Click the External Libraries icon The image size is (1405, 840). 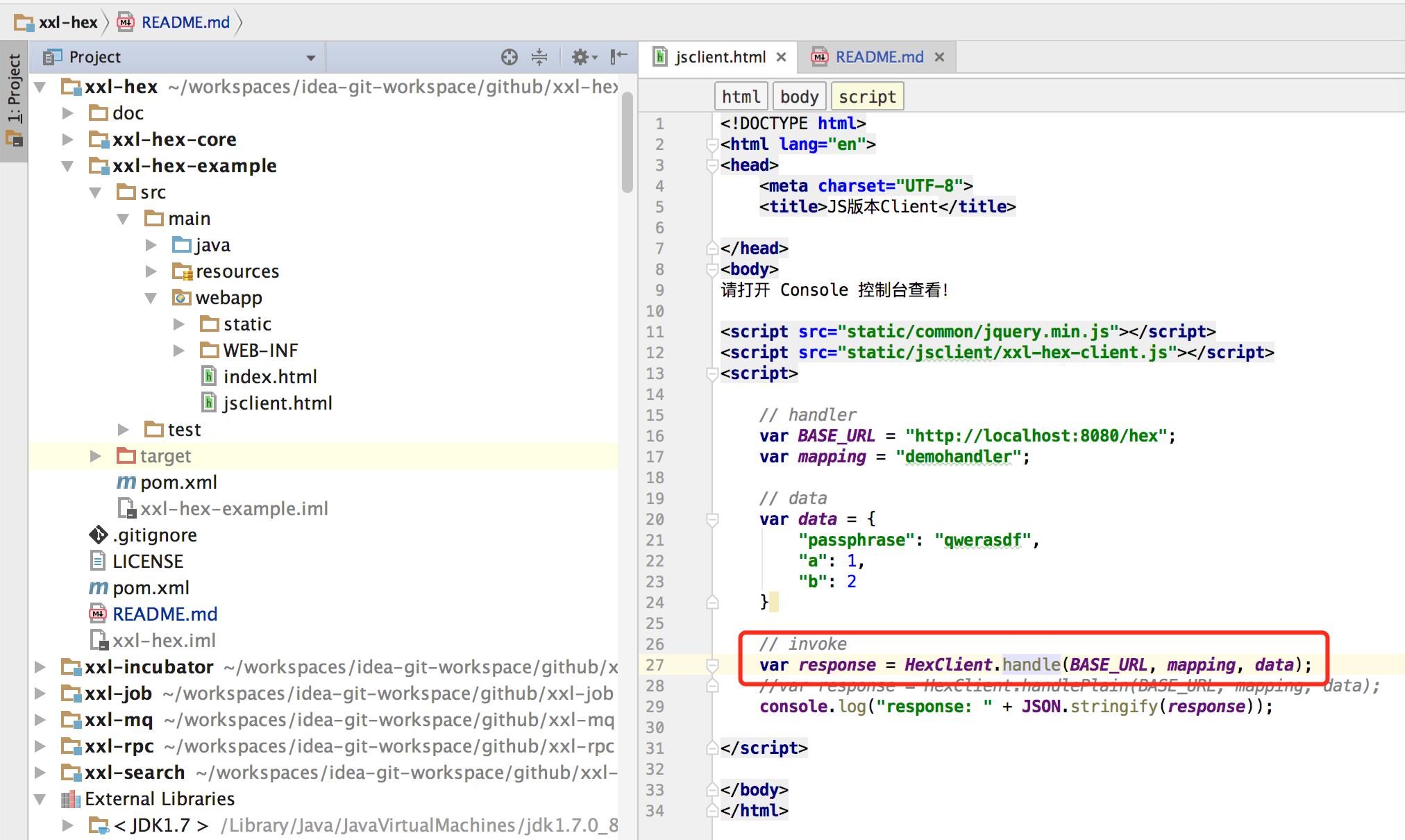tap(71, 799)
